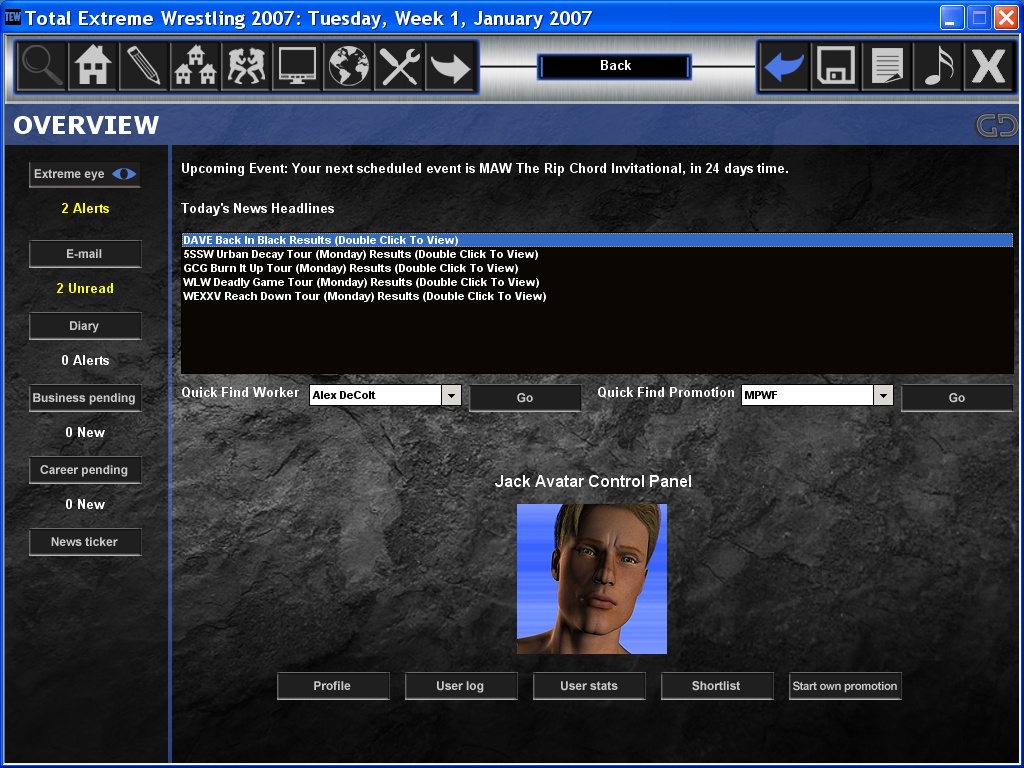The image size is (1024, 768).
Task: Select the GCG Burn It Up Tour headline
Action: [350, 268]
